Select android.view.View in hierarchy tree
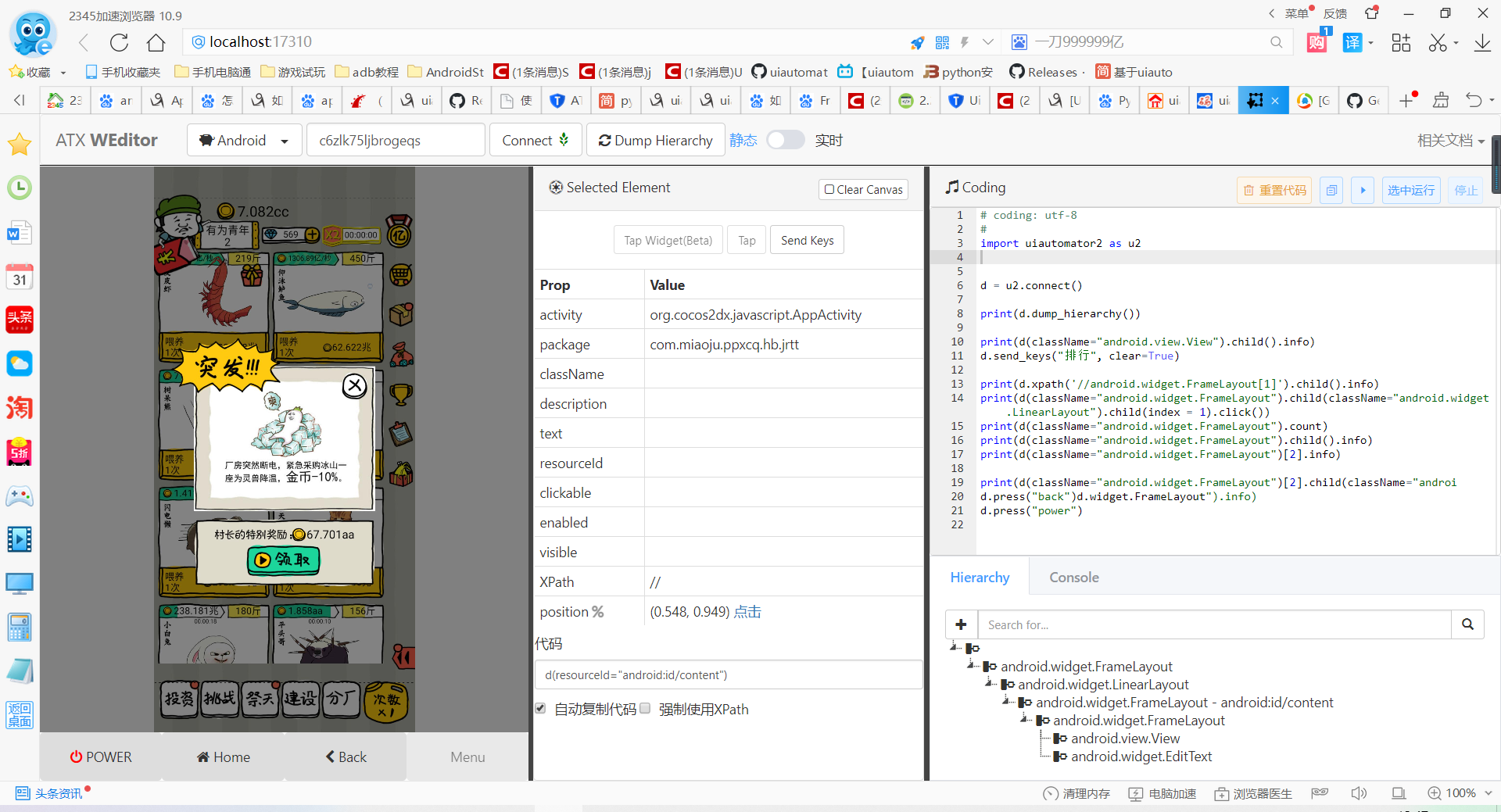This screenshot has width=1501, height=812. pos(1125,738)
